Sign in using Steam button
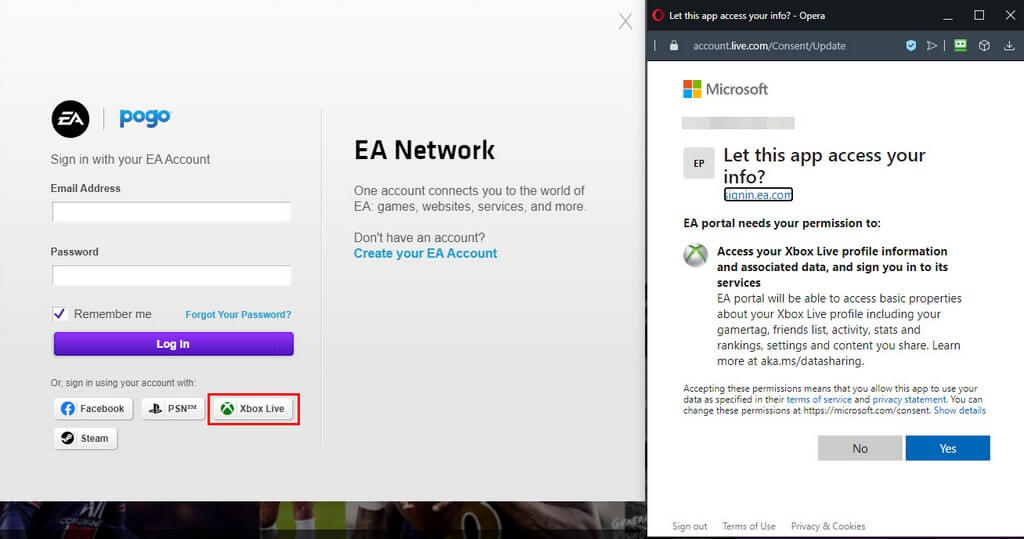The image size is (1024, 539). [x=86, y=438]
